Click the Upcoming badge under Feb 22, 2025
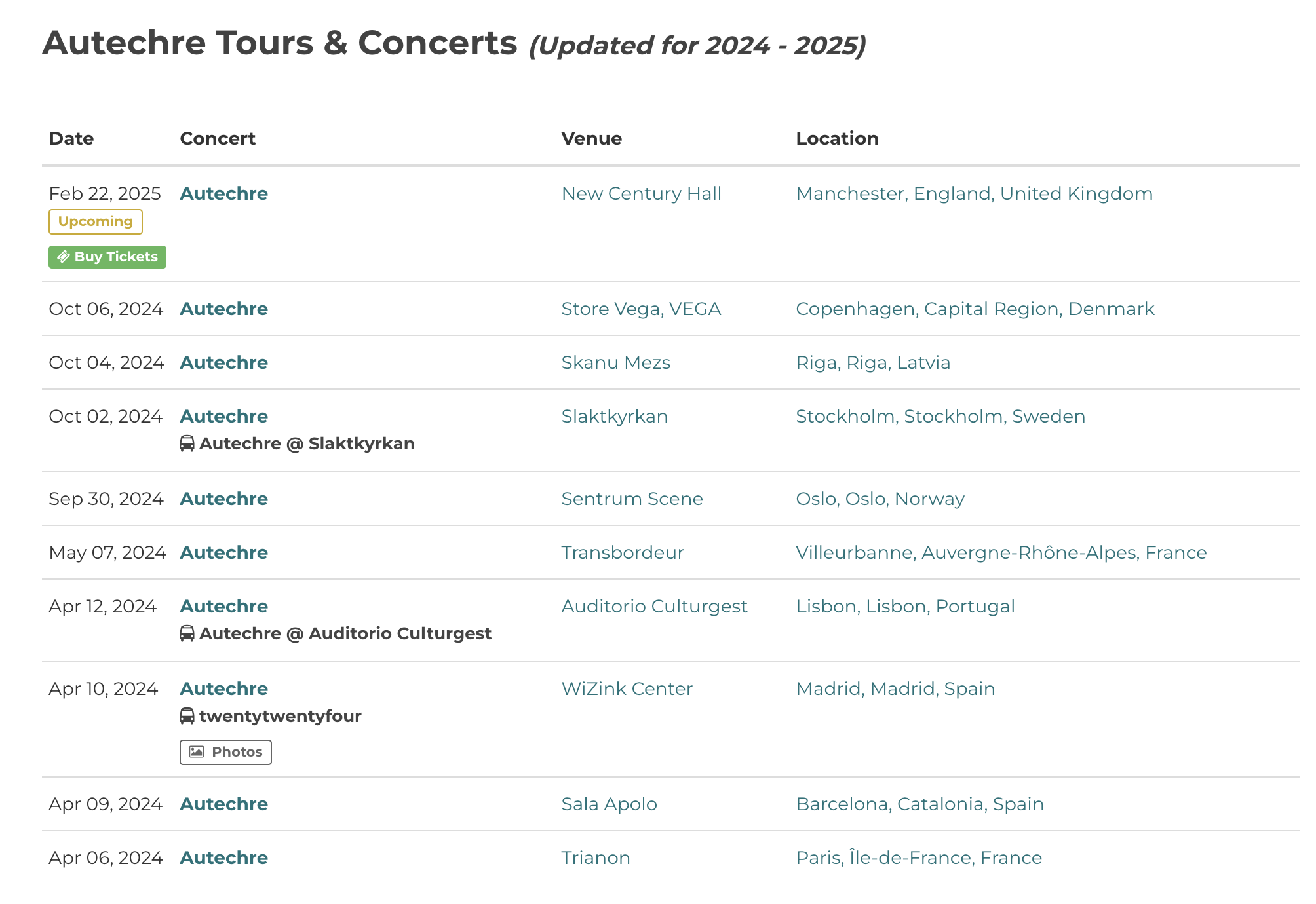The width and height of the screenshot is (1316, 904). coord(96,221)
